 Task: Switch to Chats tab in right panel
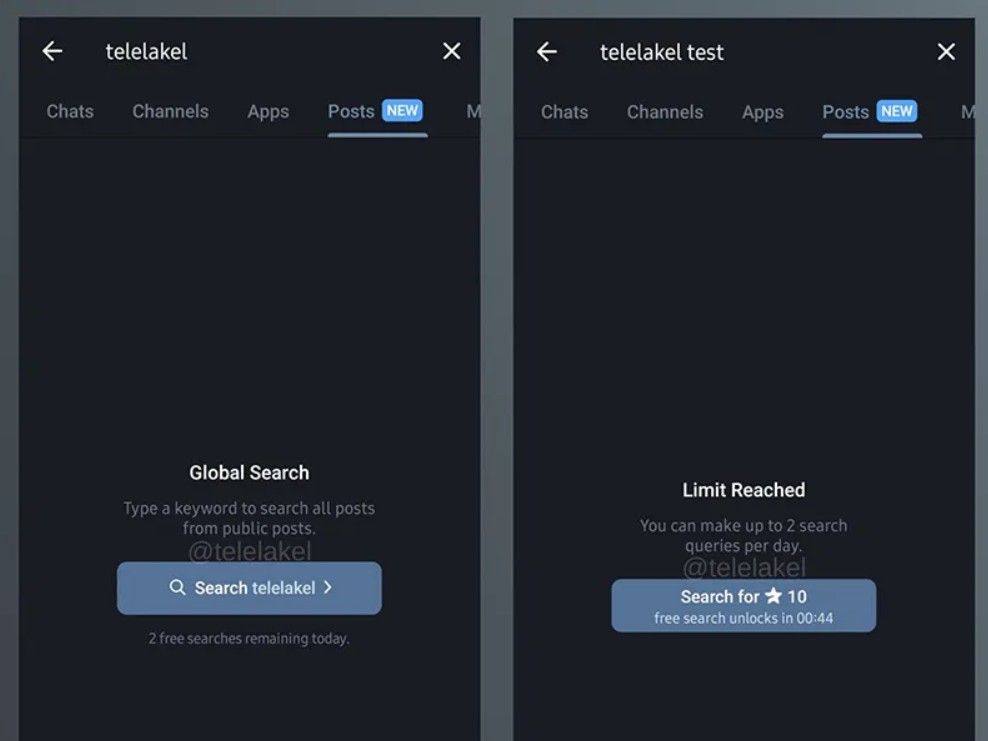(x=564, y=112)
